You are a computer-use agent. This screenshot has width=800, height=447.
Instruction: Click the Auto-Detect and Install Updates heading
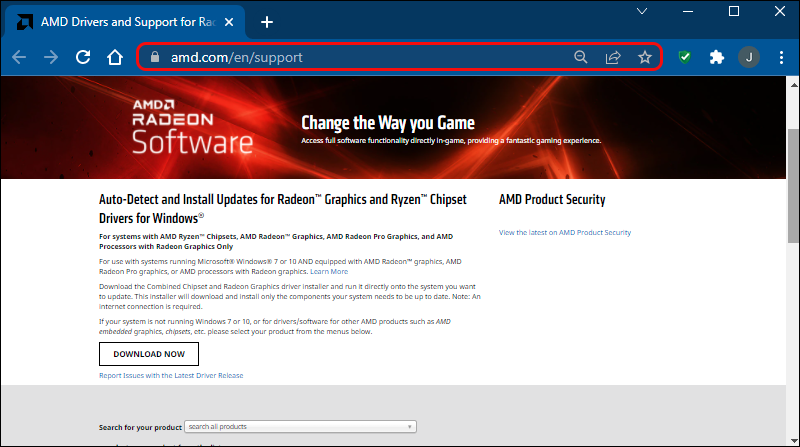tap(283, 209)
